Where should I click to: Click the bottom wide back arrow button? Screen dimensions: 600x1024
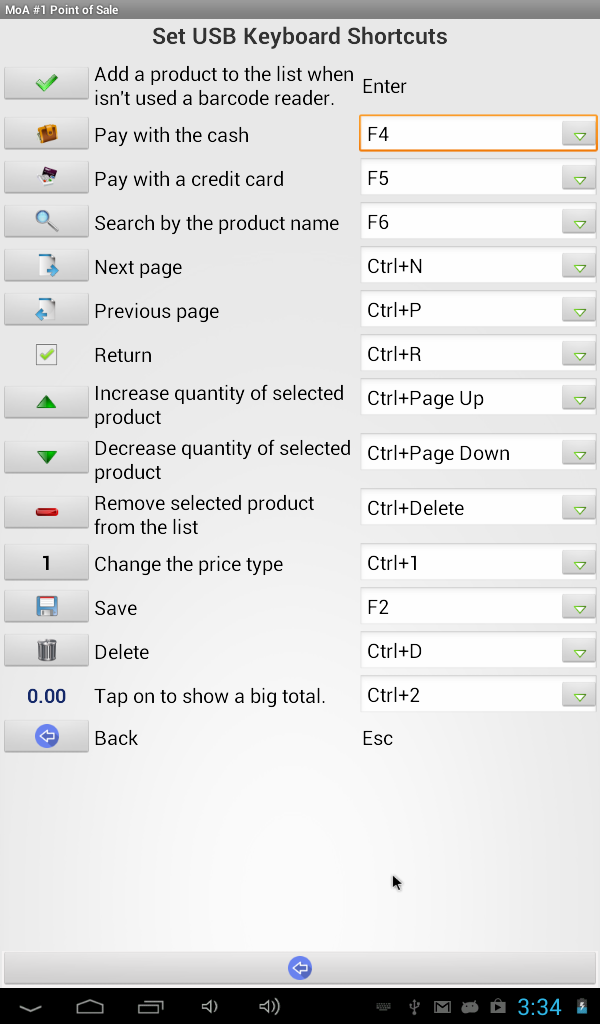point(300,968)
